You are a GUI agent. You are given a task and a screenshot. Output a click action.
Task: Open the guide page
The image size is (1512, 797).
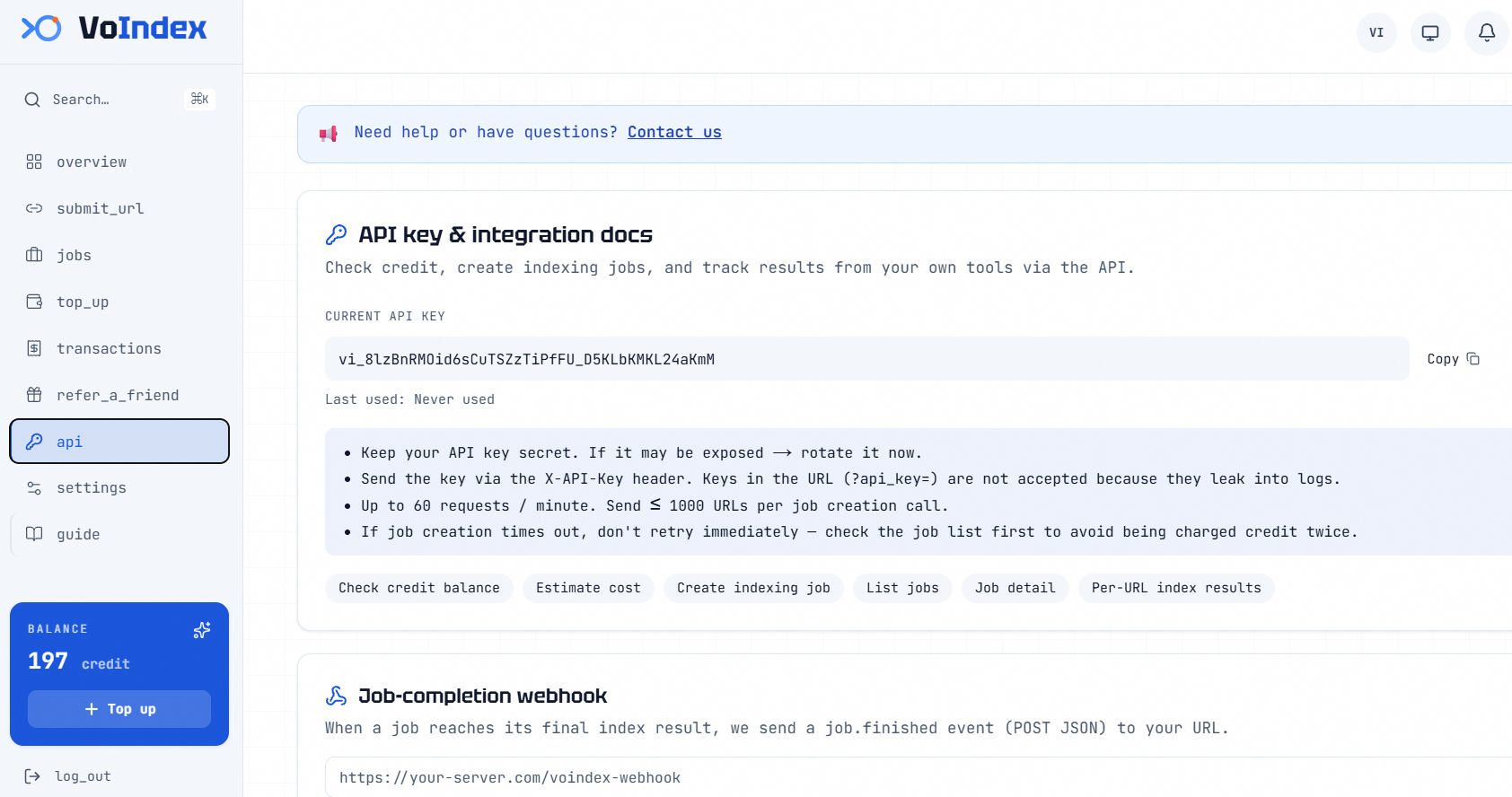pyautogui.click(x=119, y=534)
